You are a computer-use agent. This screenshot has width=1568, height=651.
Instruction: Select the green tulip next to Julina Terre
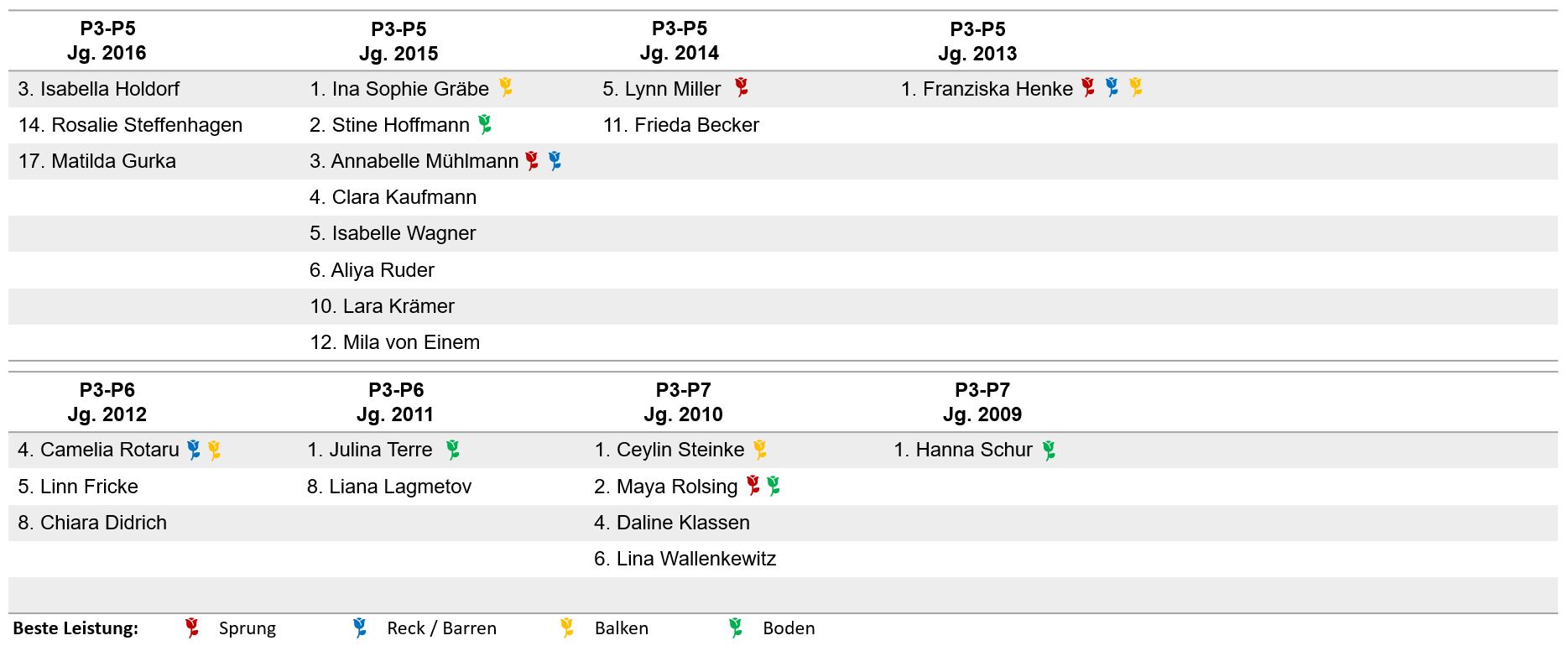pos(452,450)
